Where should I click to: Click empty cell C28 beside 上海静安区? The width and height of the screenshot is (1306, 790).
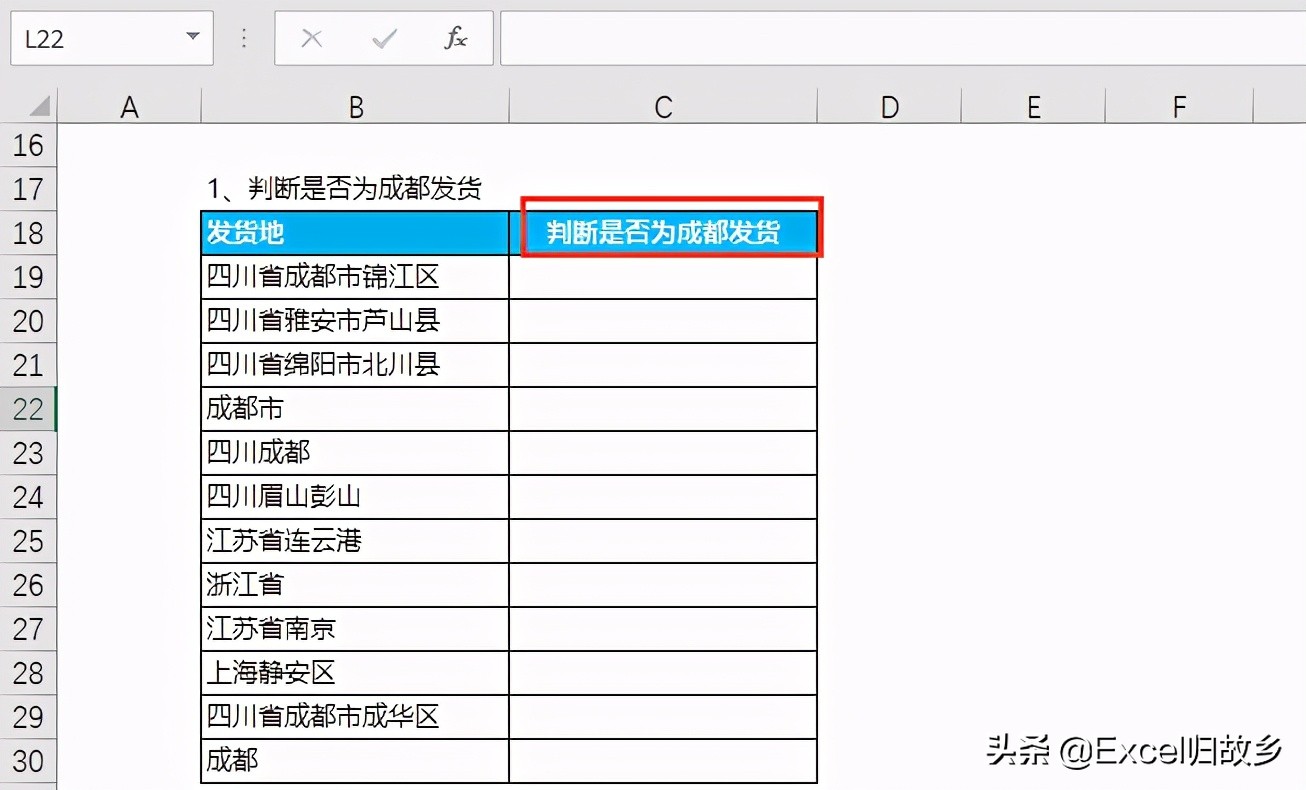[x=663, y=673]
